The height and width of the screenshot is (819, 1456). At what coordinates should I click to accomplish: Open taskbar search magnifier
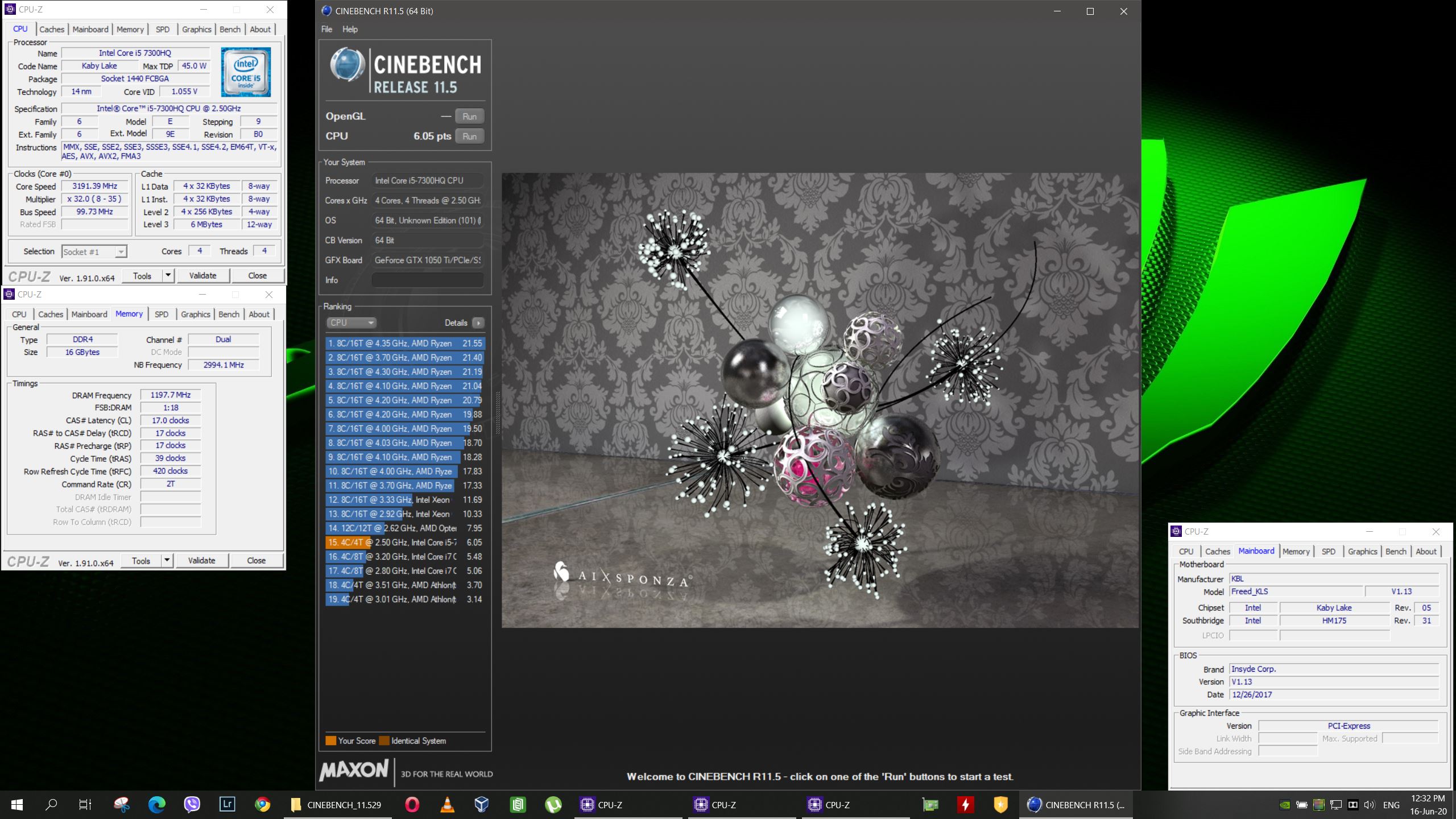[51, 805]
